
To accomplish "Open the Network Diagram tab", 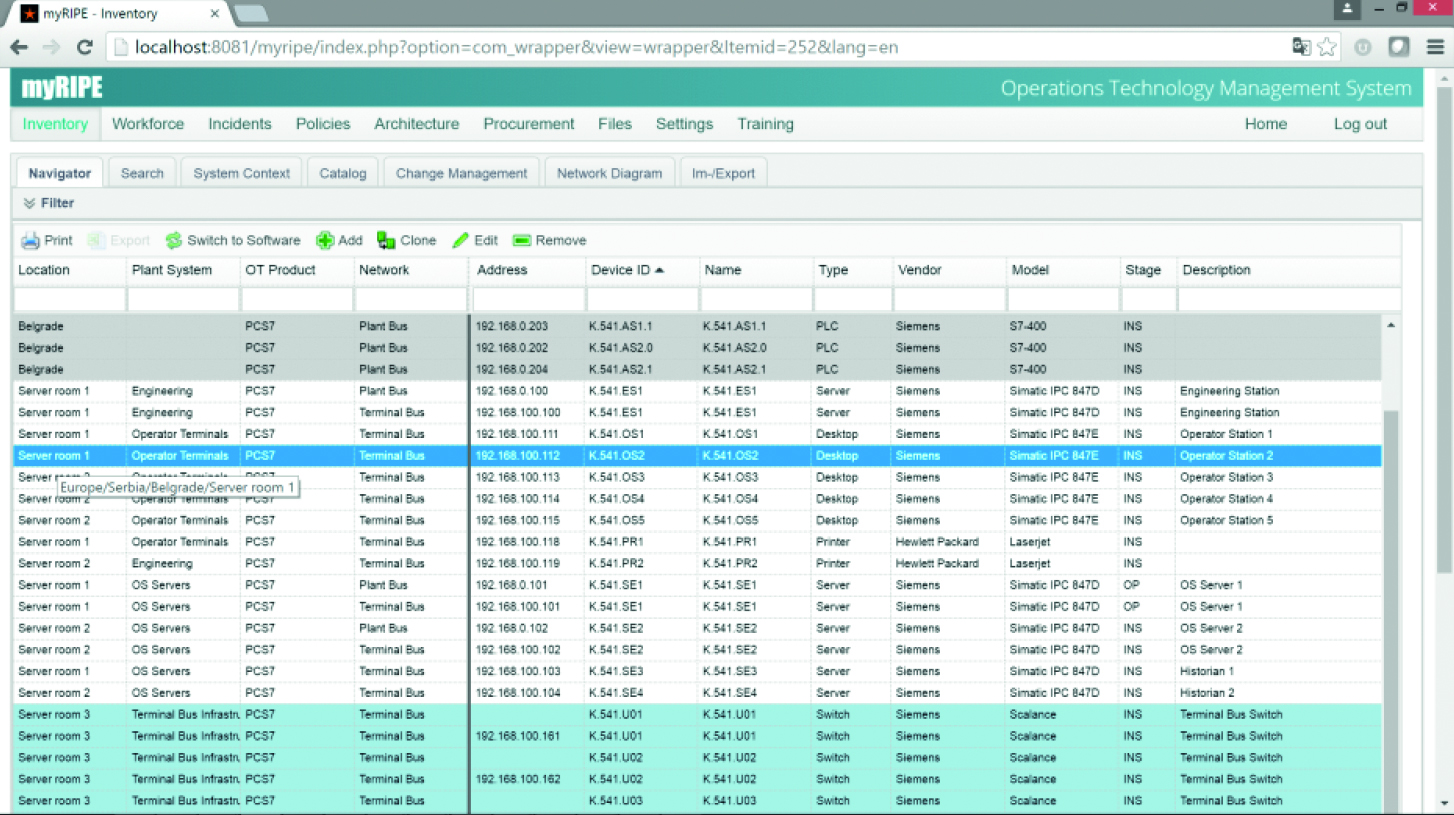I will click(x=609, y=173).
